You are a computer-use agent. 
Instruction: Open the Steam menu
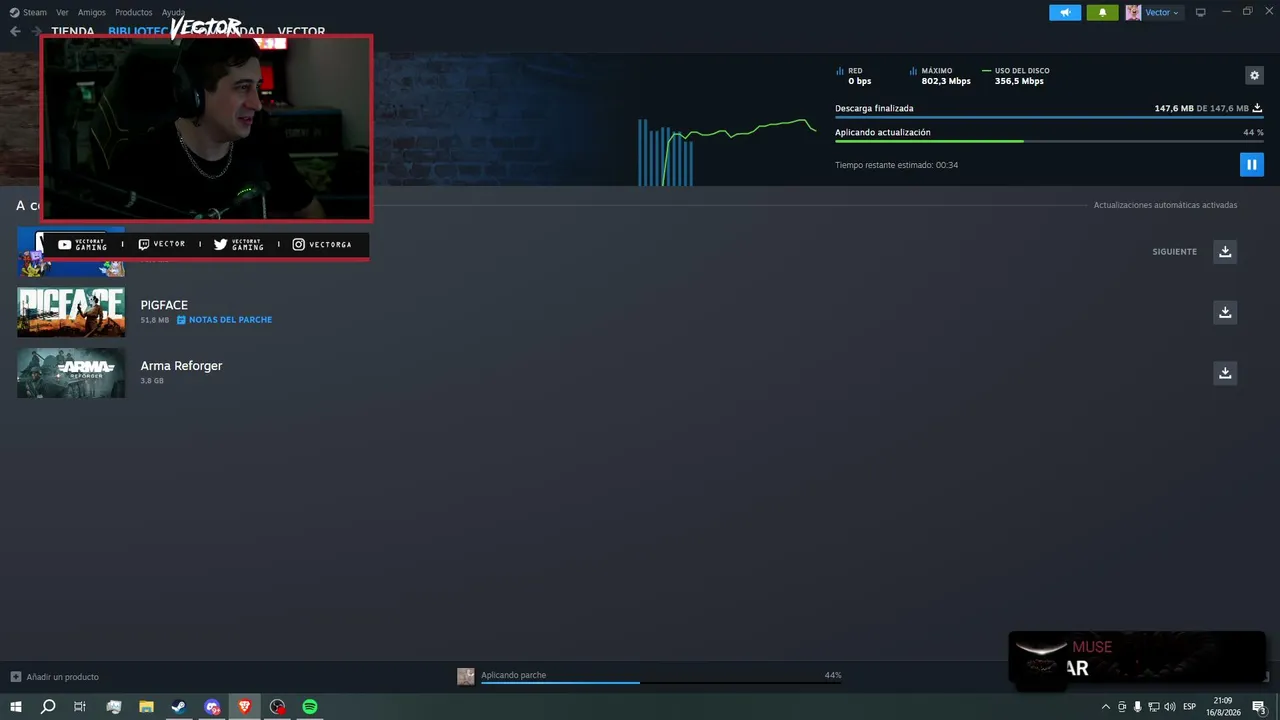point(28,12)
